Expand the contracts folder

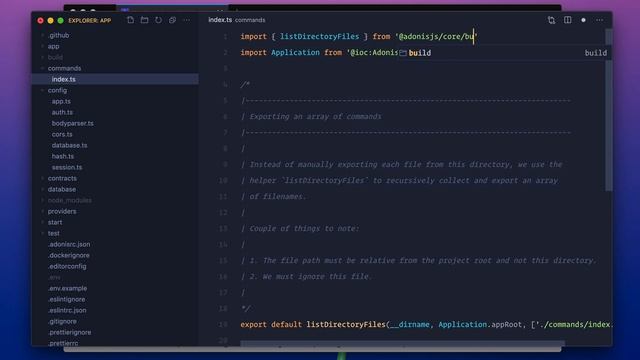[x=62, y=178]
